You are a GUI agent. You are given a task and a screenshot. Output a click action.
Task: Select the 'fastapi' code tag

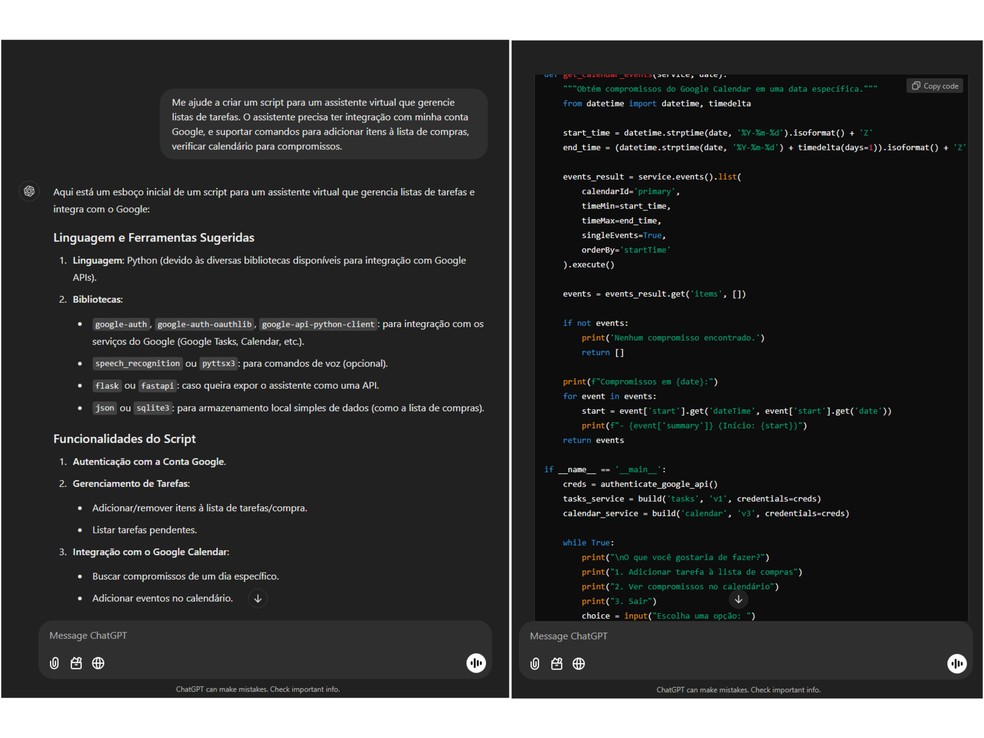tap(157, 386)
